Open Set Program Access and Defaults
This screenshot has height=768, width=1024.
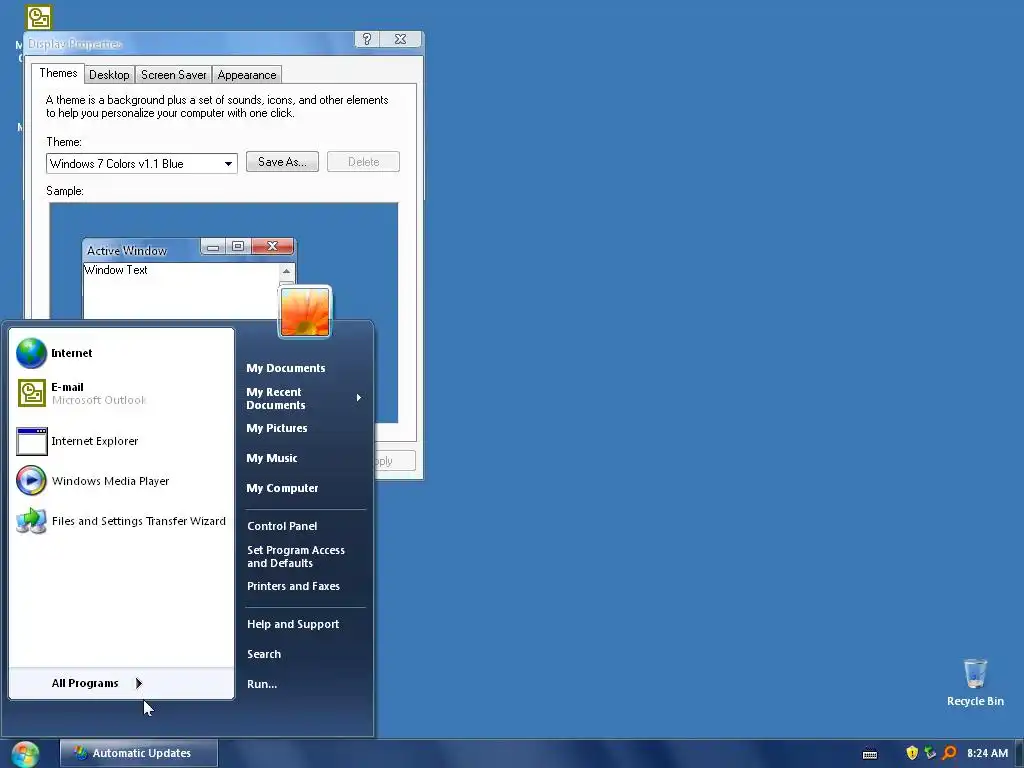tap(296, 556)
